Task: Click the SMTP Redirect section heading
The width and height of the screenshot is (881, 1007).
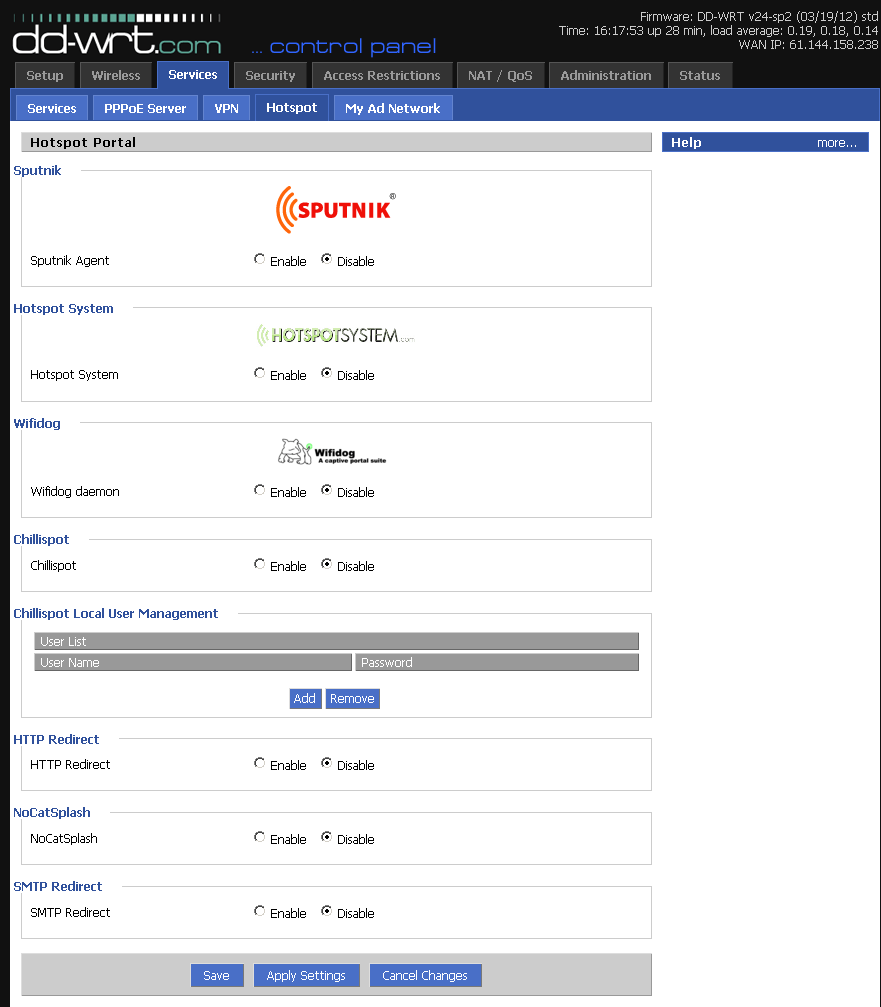Action: point(58,886)
